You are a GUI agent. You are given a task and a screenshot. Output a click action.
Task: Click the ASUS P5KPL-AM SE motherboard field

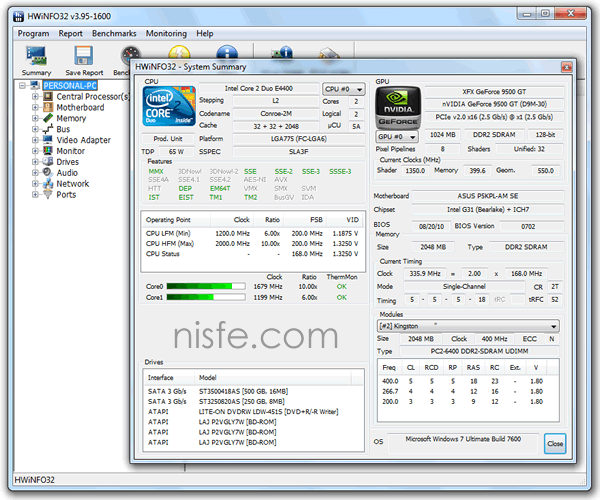coord(488,196)
